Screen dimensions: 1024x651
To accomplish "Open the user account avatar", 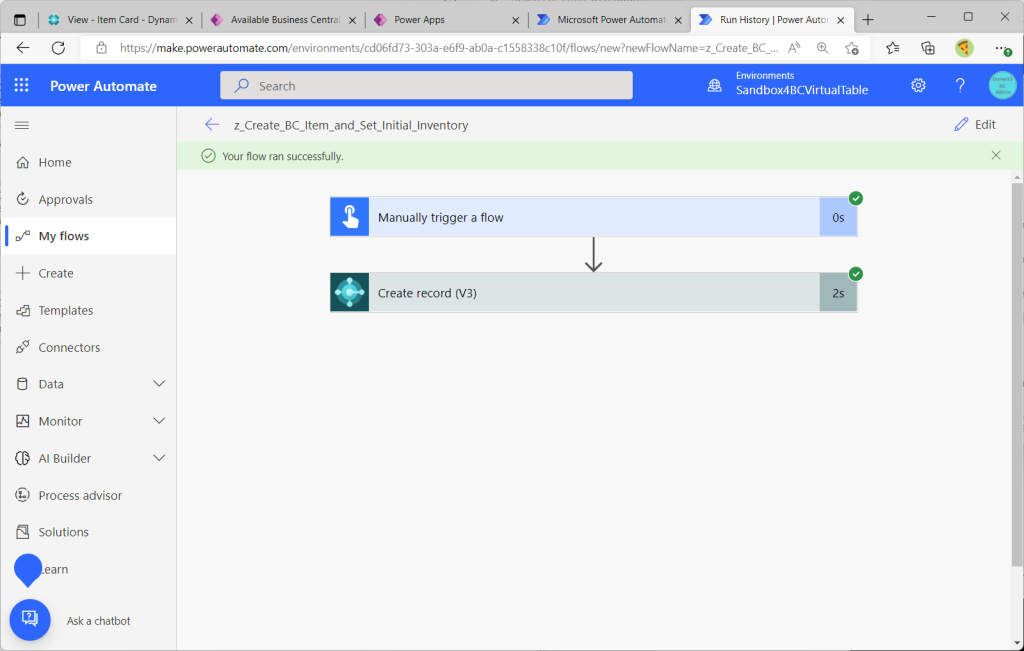I will click(x=1002, y=86).
